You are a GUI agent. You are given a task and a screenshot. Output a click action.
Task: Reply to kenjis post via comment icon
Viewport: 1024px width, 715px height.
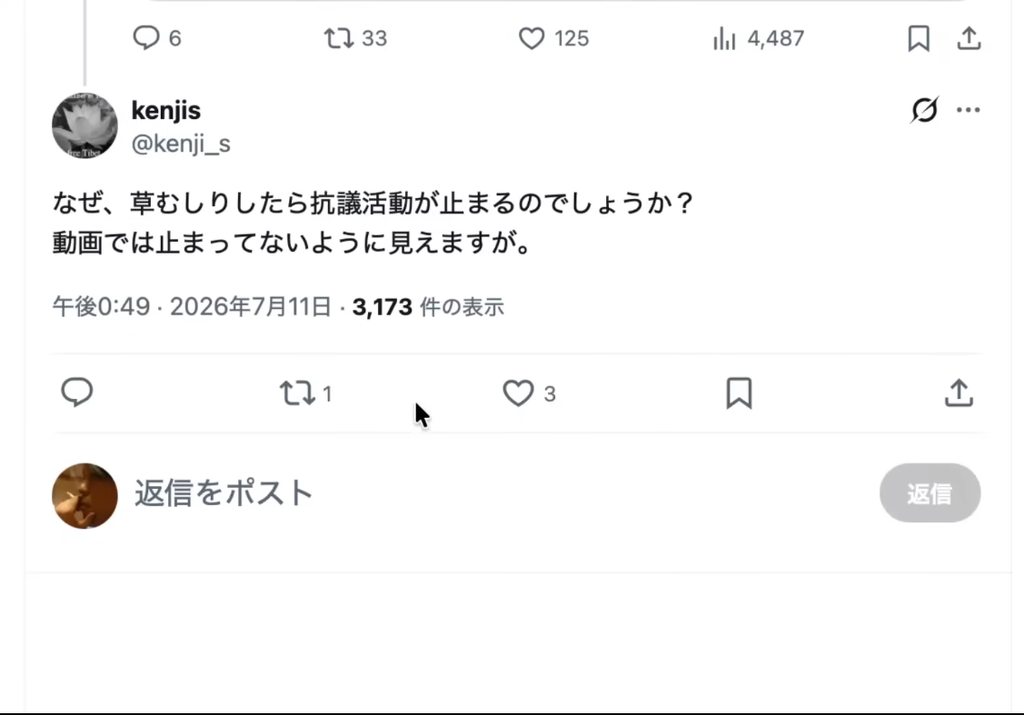point(77,392)
